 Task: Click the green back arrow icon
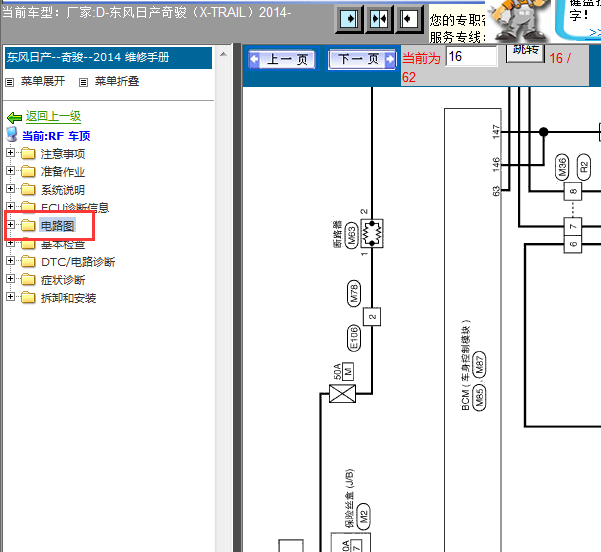[x=15, y=117]
